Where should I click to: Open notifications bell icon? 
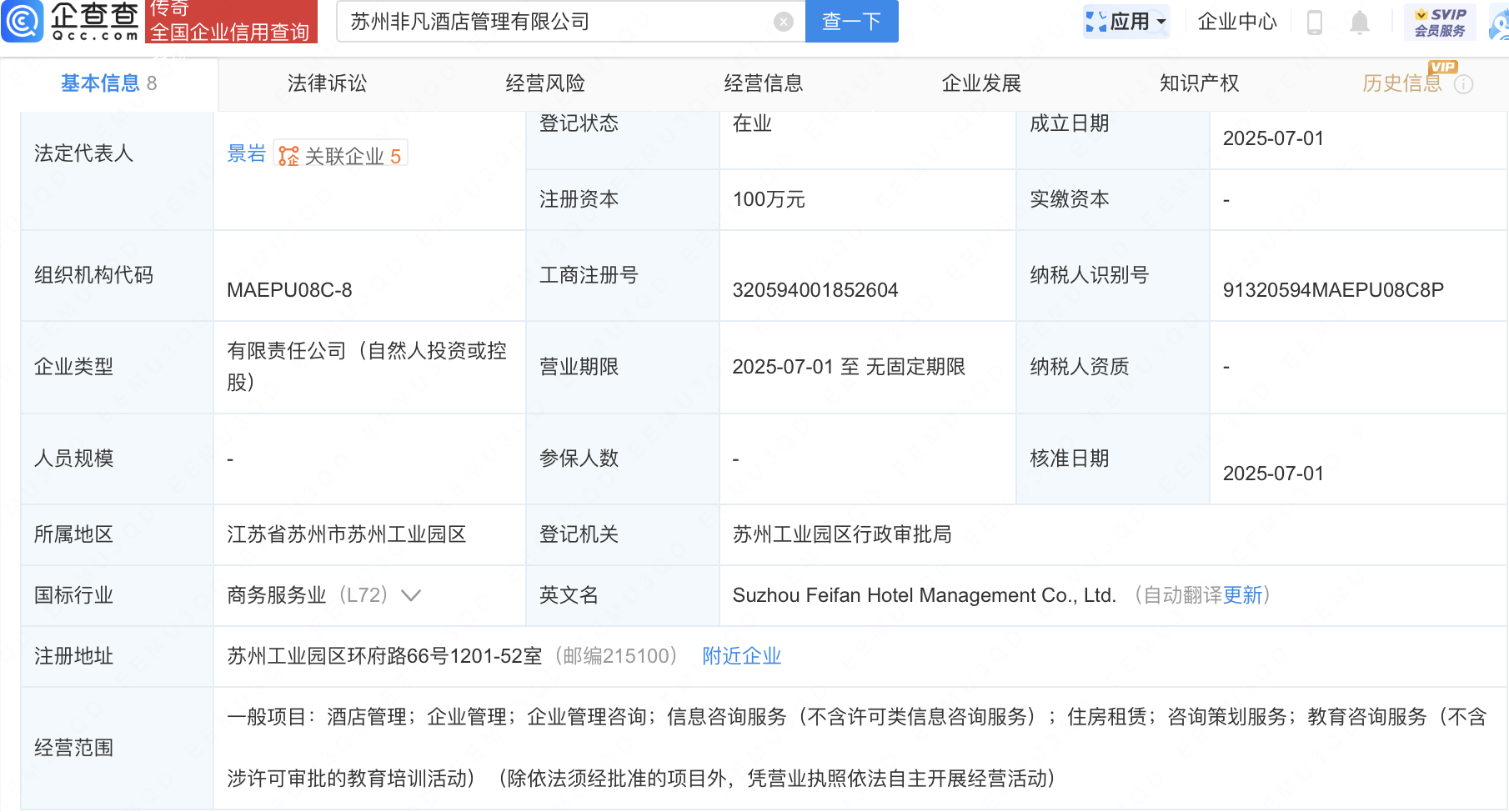tap(1360, 22)
